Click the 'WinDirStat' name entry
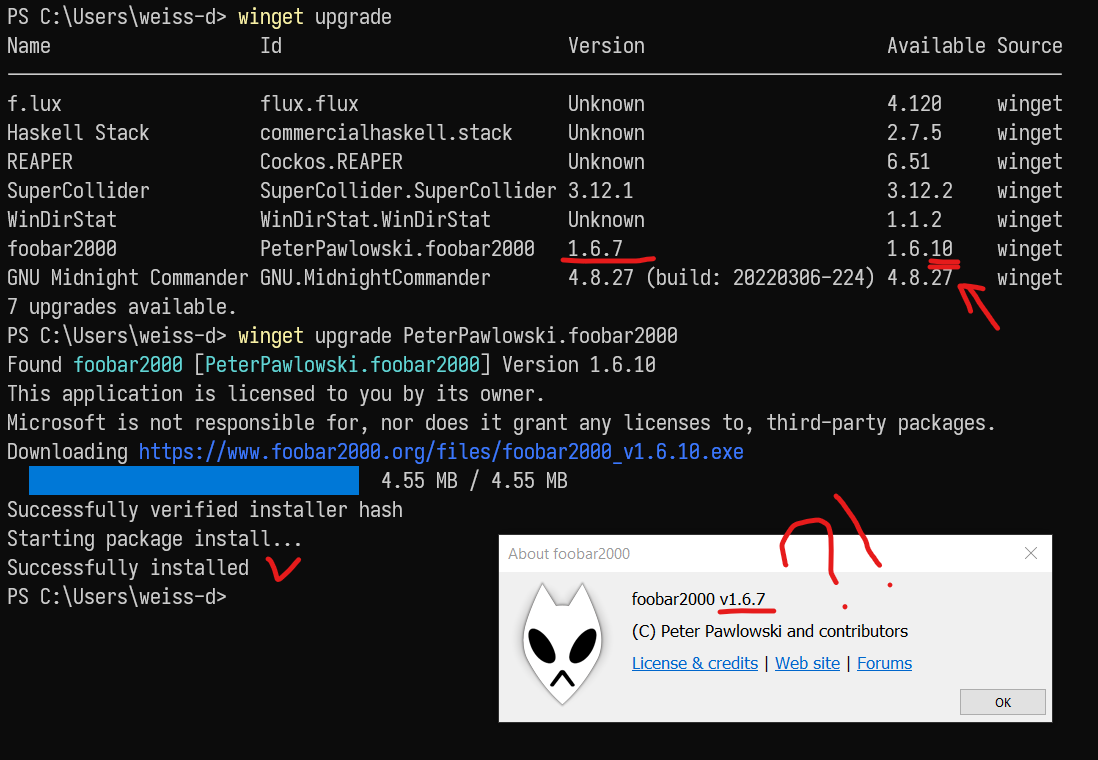This screenshot has width=1098, height=760. pyautogui.click(x=62, y=220)
